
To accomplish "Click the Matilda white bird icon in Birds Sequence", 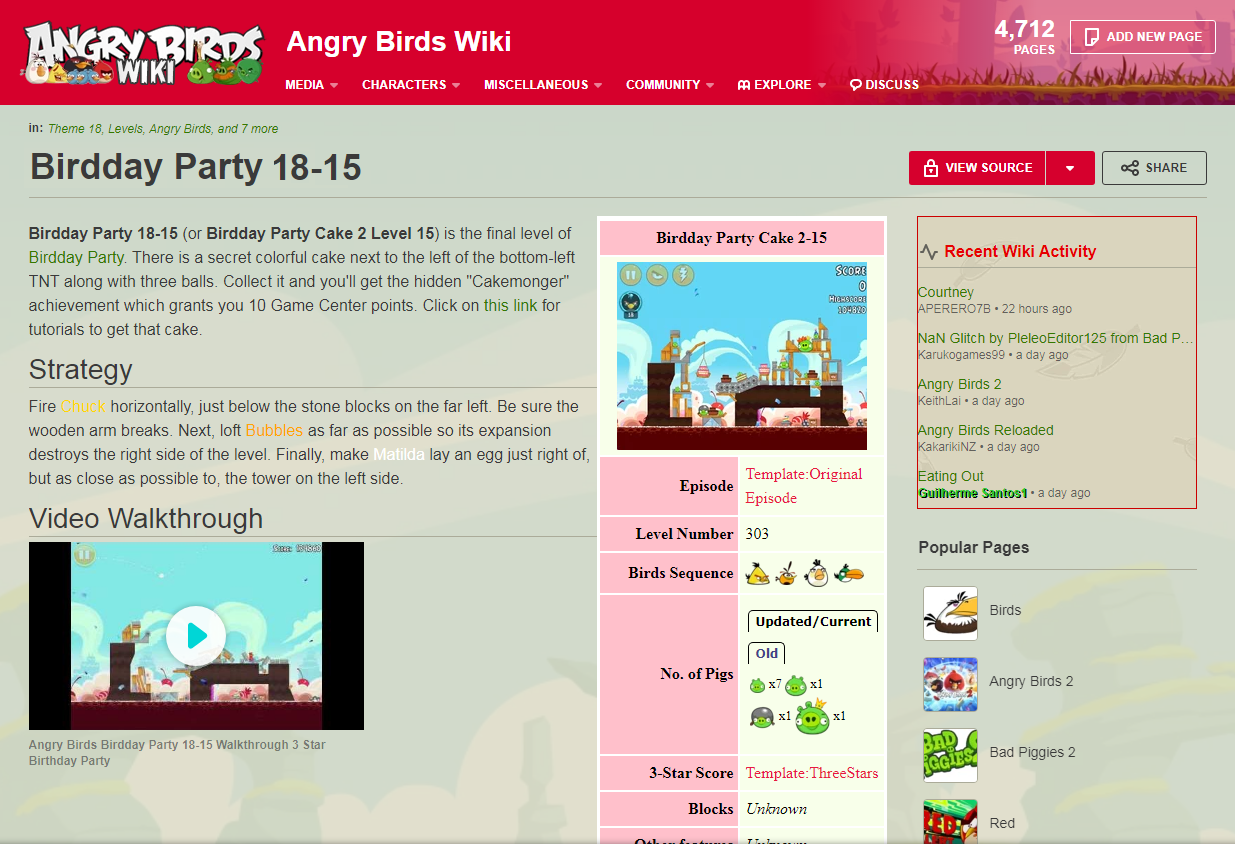I will coord(817,573).
